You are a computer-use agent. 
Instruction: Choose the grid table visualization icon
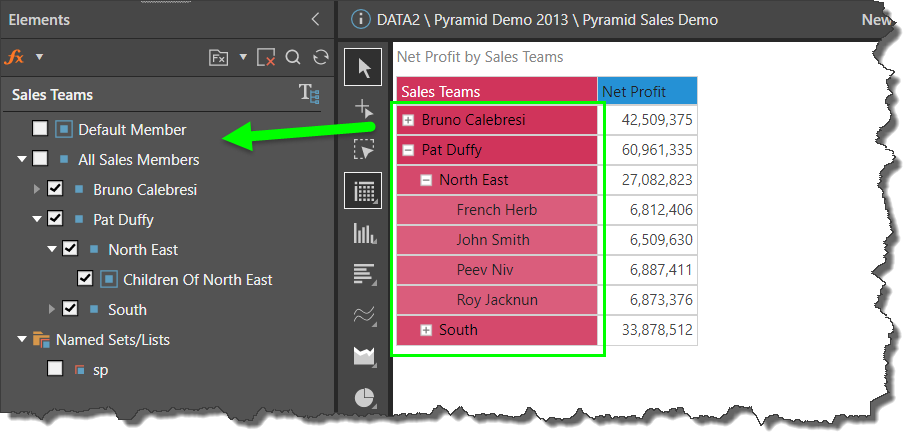click(x=364, y=190)
